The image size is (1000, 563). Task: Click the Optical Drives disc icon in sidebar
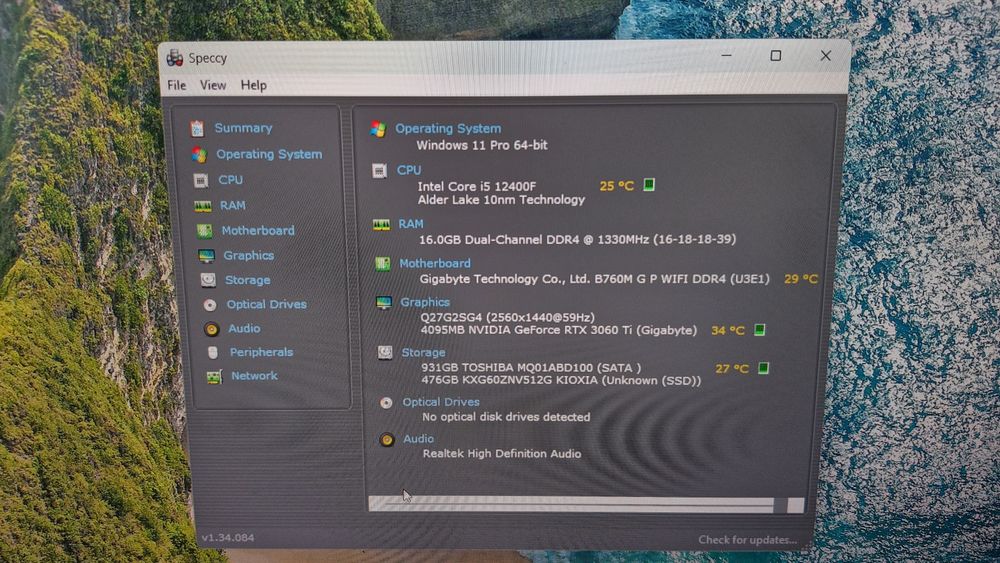click(x=210, y=305)
